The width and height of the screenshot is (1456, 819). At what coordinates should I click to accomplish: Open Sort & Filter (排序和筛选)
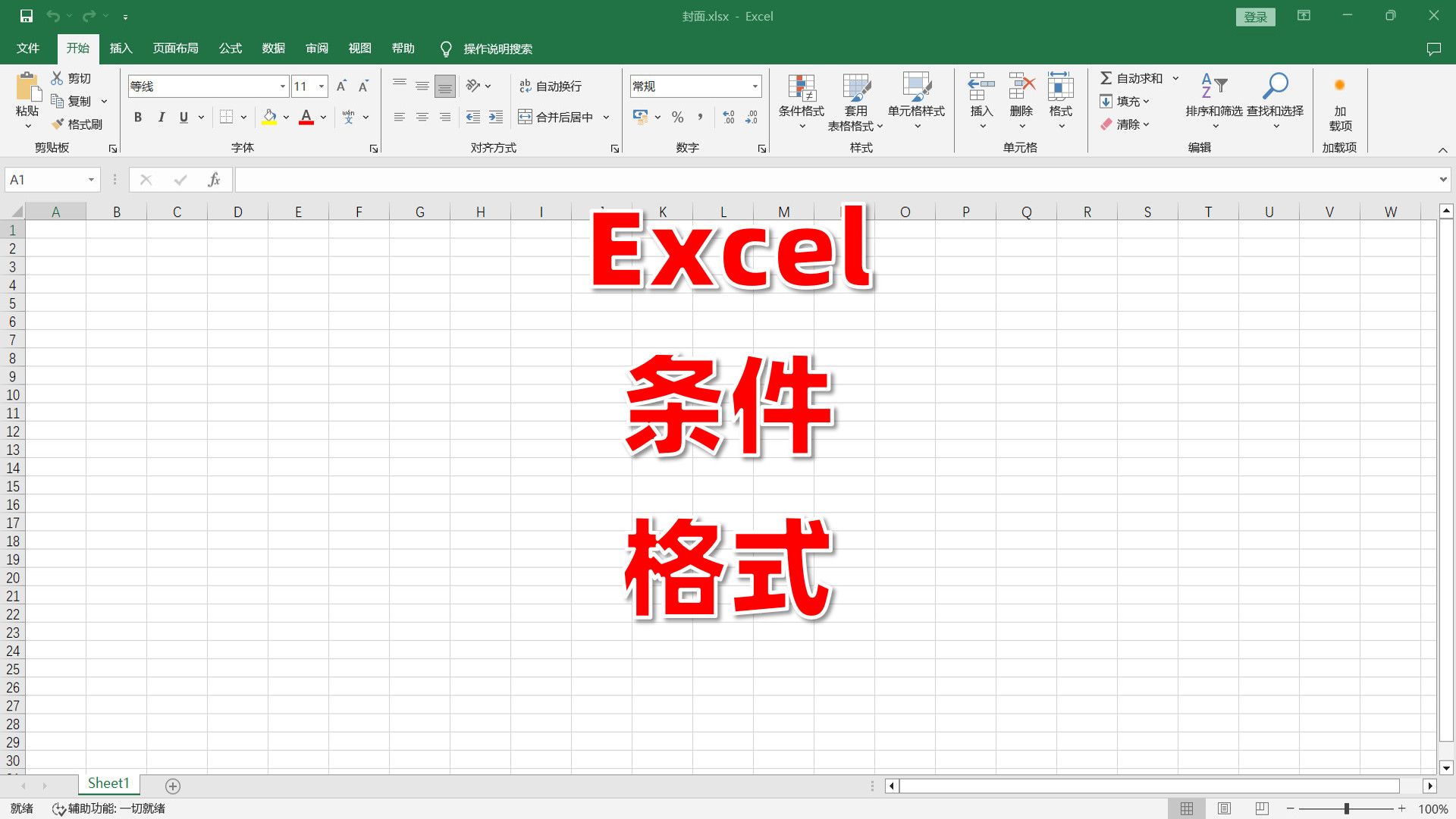coord(1214,102)
